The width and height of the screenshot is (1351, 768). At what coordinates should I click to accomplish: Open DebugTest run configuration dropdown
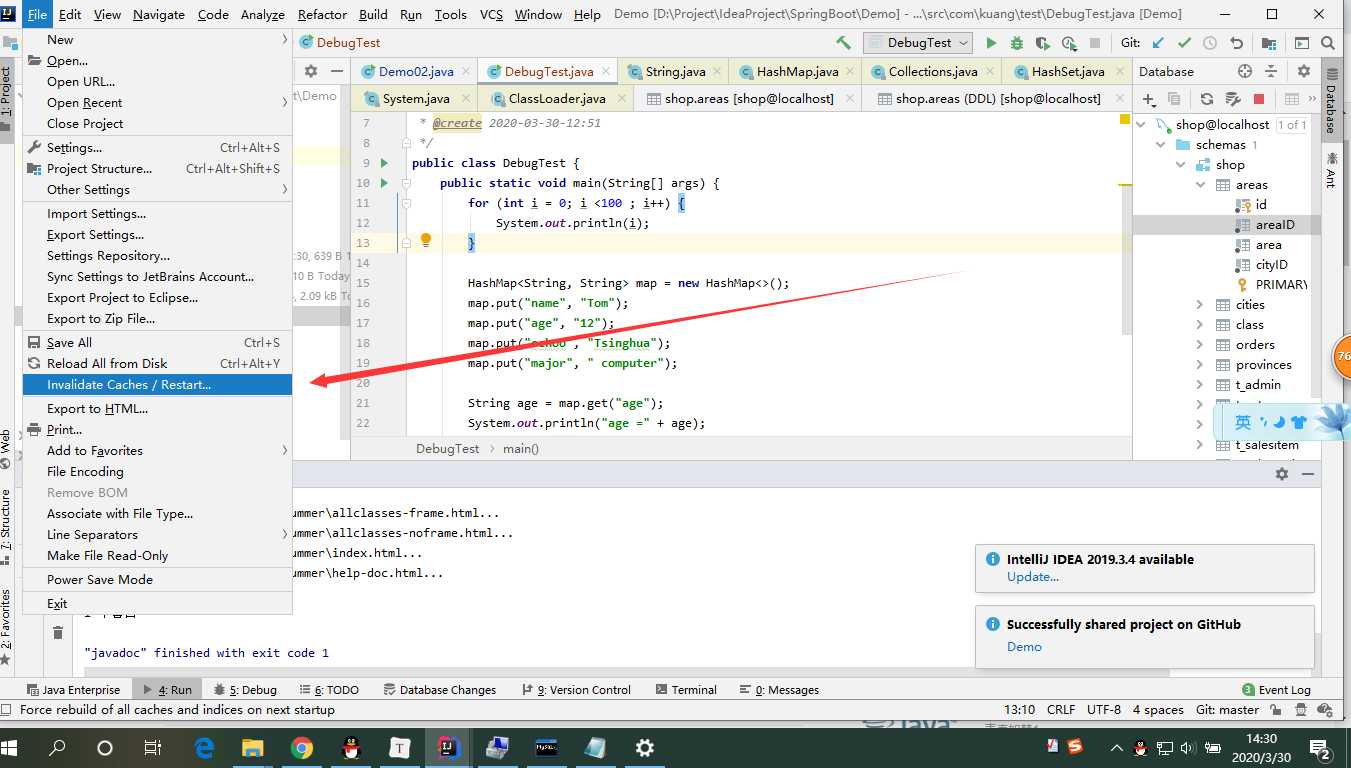pos(918,43)
